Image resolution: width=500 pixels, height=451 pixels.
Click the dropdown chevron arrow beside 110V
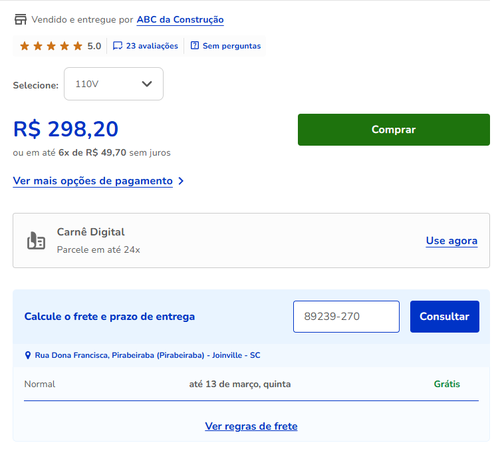point(147,84)
